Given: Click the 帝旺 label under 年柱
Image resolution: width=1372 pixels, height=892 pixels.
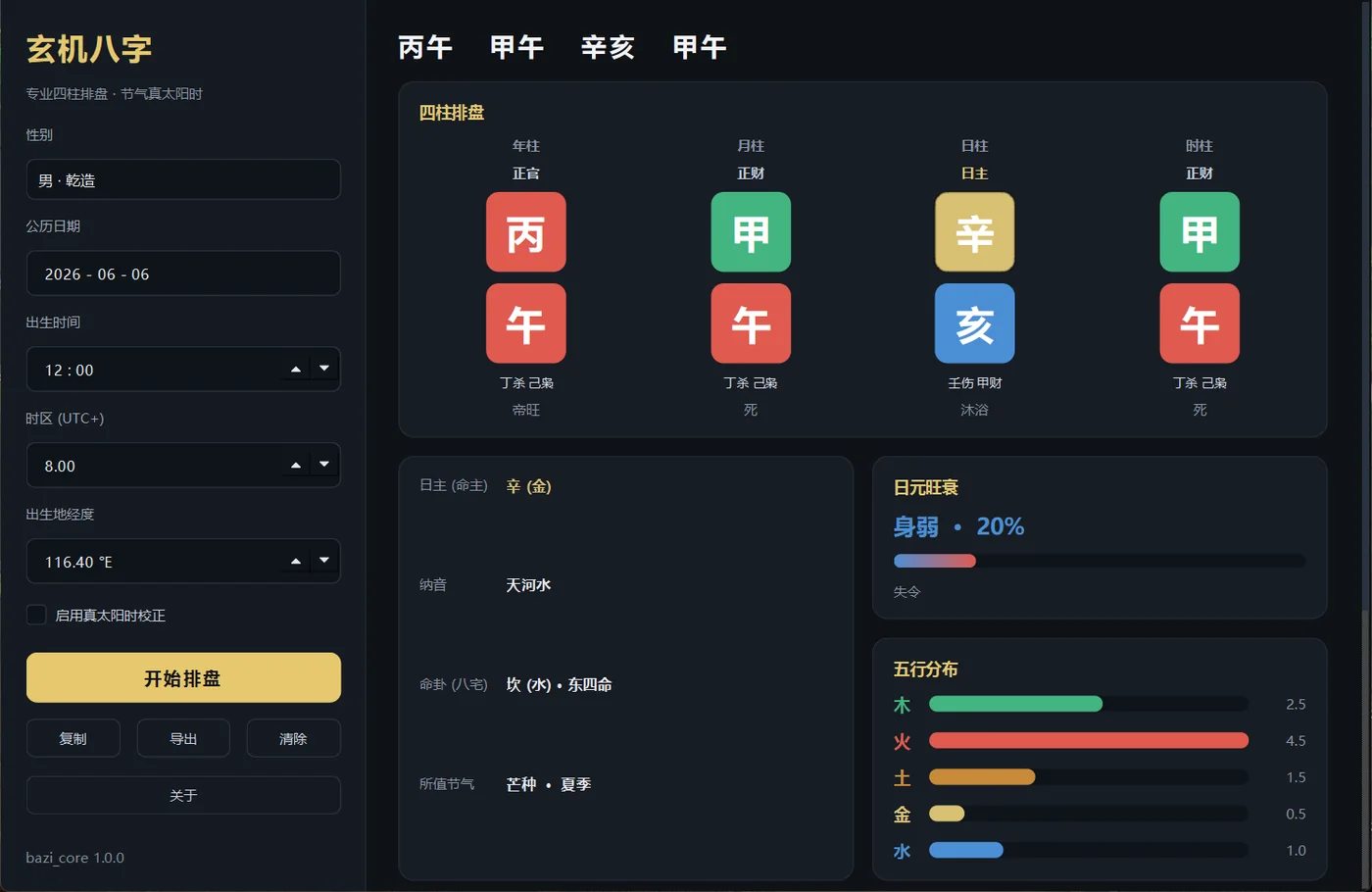Looking at the screenshot, I should point(526,410).
